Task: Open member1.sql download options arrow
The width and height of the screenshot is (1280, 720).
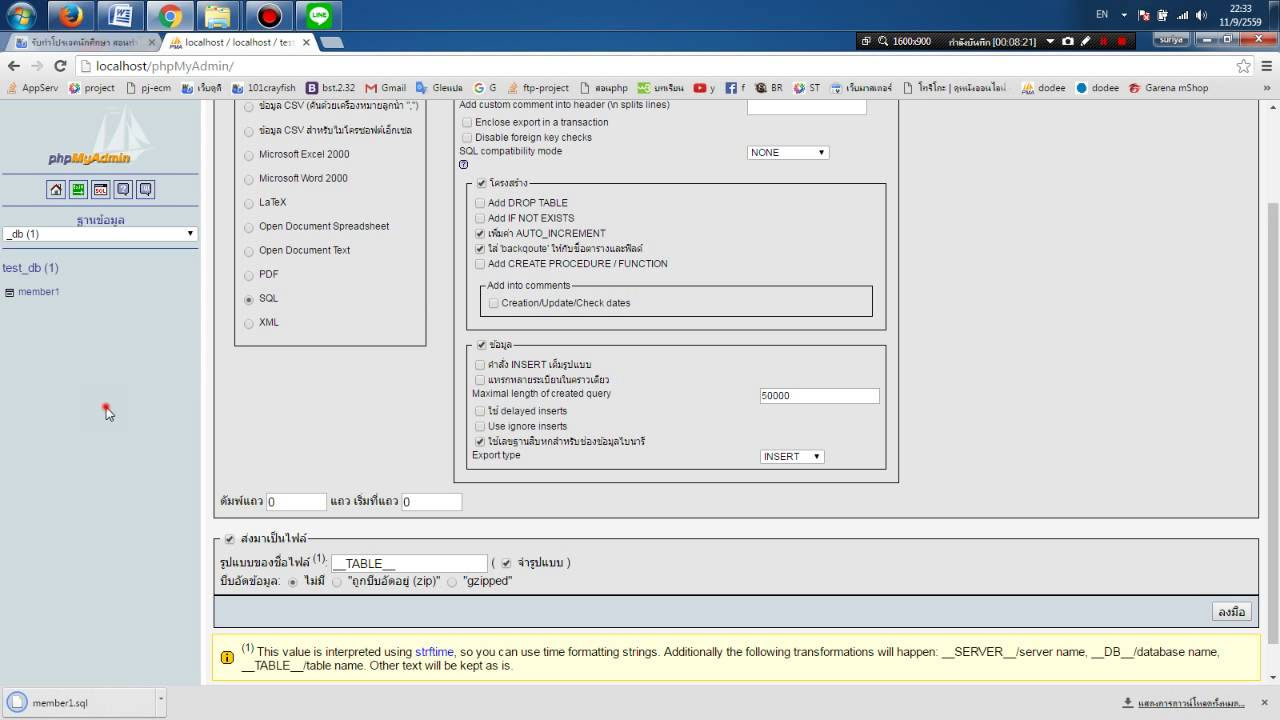Action: tap(160, 702)
